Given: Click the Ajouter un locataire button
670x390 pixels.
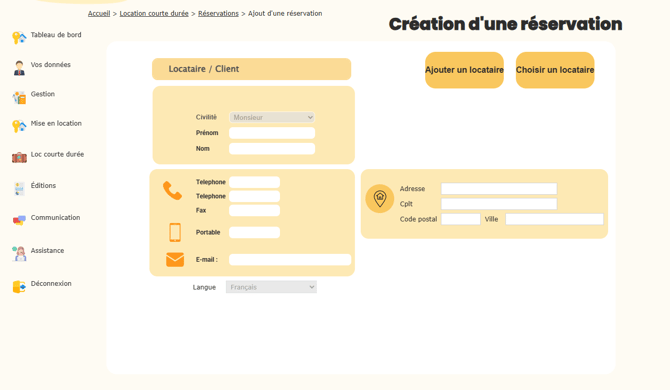Looking at the screenshot, I should 464,70.
